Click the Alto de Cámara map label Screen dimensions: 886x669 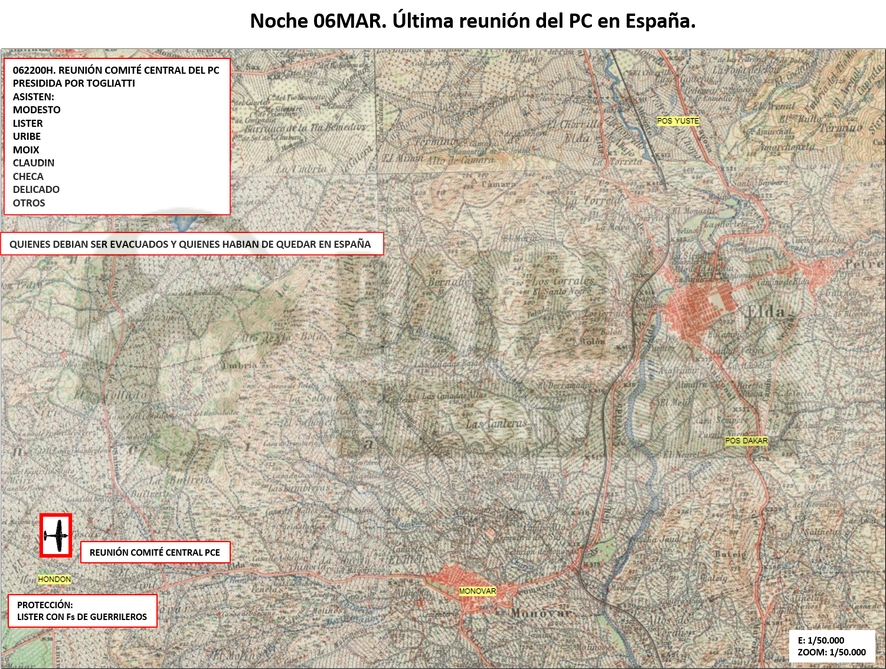pos(463,160)
